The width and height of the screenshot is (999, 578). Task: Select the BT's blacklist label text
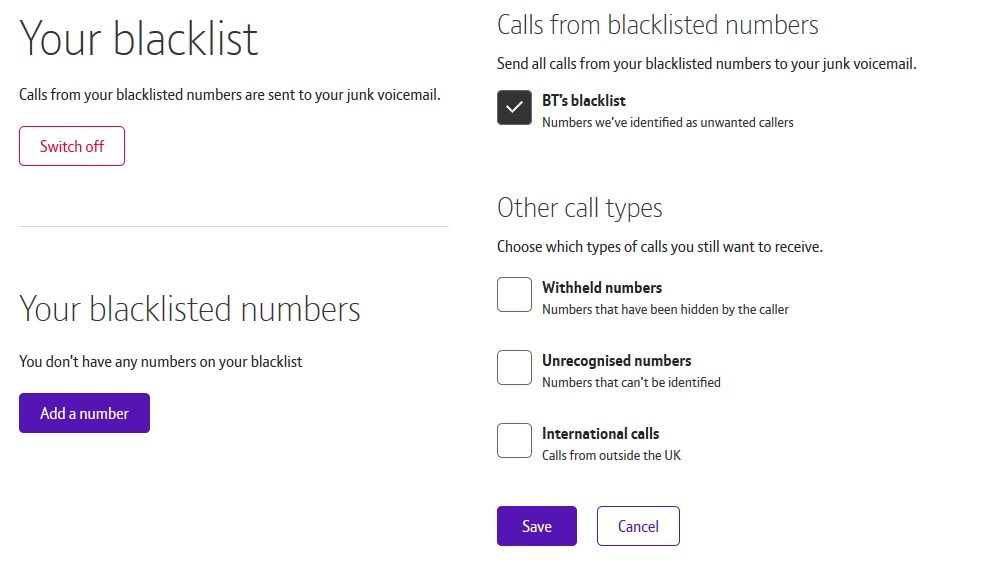[586, 100]
